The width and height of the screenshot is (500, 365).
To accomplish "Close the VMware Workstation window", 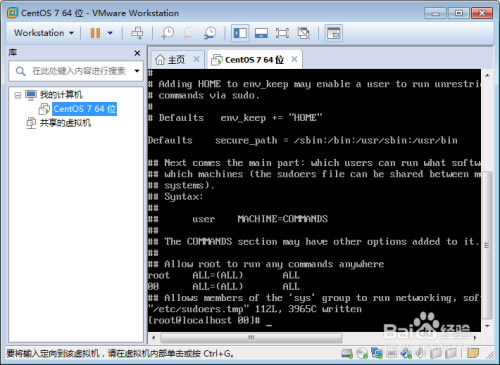I will click(x=482, y=13).
